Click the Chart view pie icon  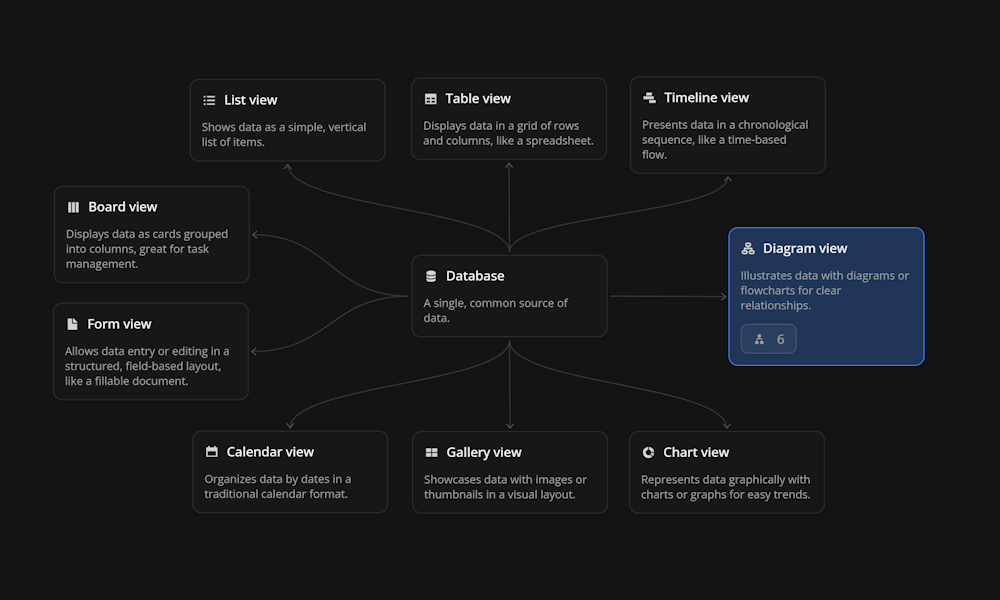pos(649,452)
